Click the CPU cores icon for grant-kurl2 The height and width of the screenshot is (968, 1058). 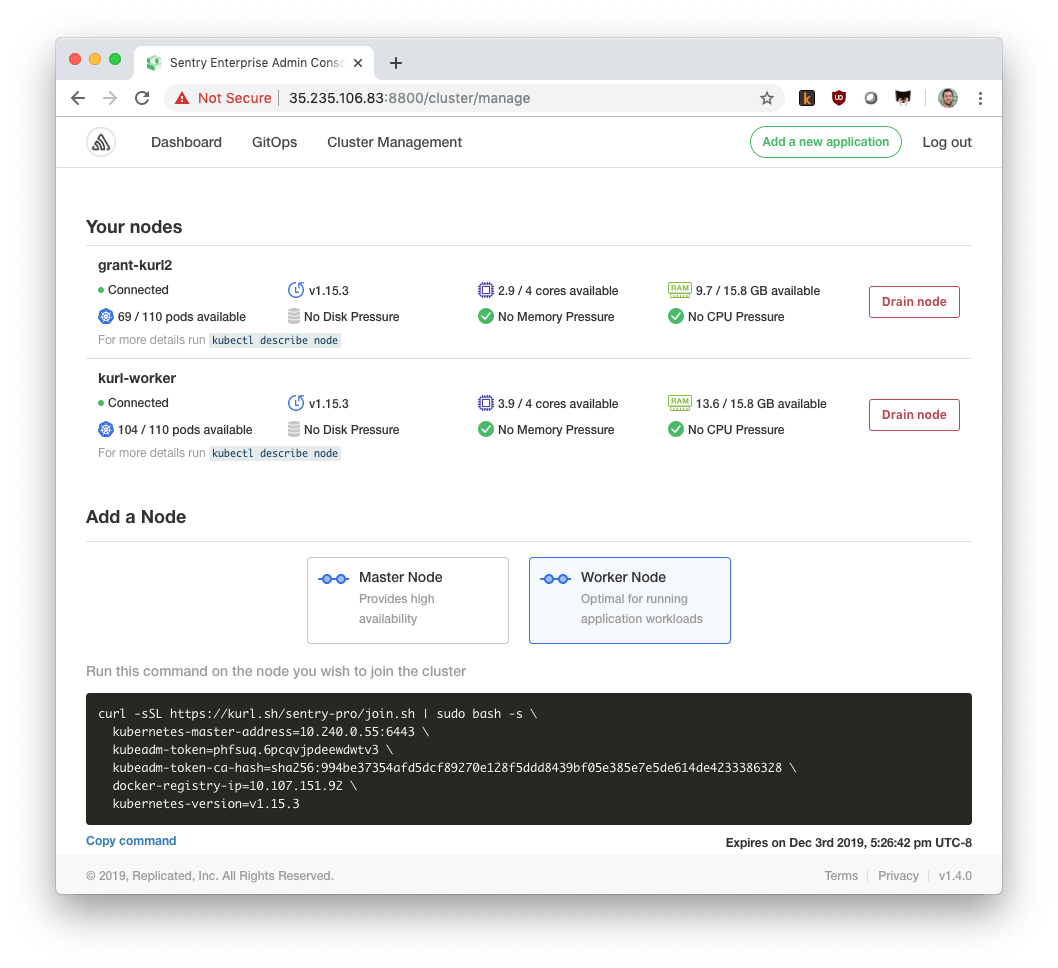tap(485, 290)
